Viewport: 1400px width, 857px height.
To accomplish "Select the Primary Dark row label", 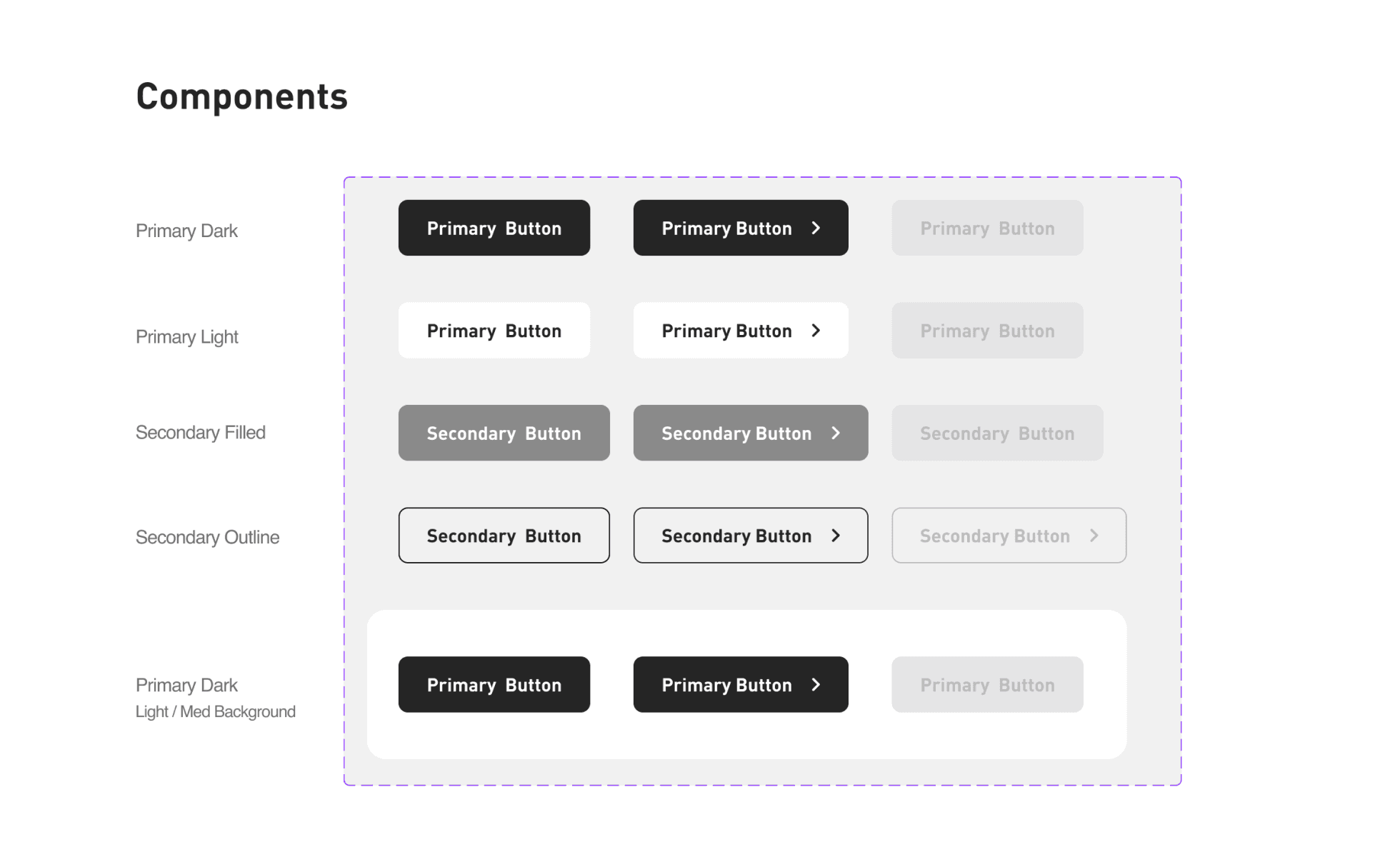I will [x=186, y=231].
